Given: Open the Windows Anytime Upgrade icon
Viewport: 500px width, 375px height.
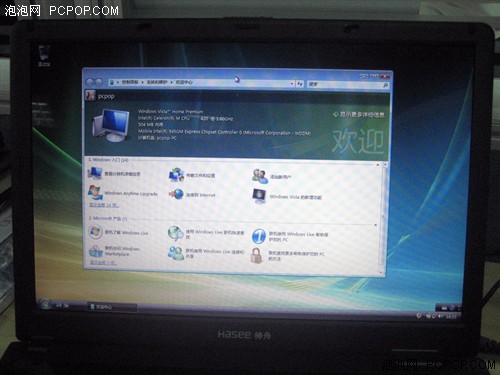Looking at the screenshot, I should 95,192.
